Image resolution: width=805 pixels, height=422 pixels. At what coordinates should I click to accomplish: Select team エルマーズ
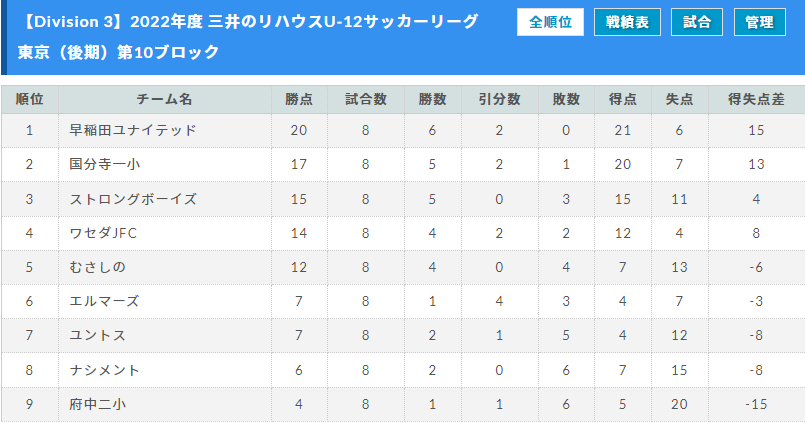104,301
